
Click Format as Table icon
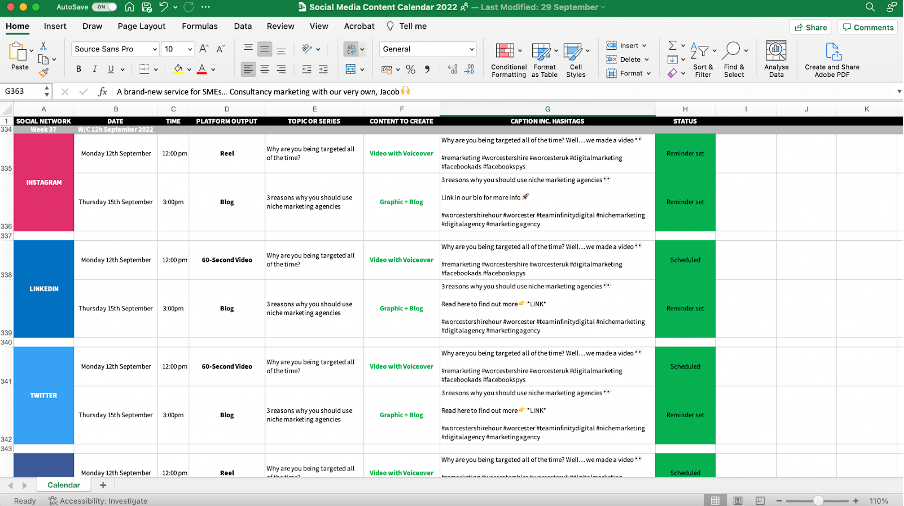tap(544, 59)
